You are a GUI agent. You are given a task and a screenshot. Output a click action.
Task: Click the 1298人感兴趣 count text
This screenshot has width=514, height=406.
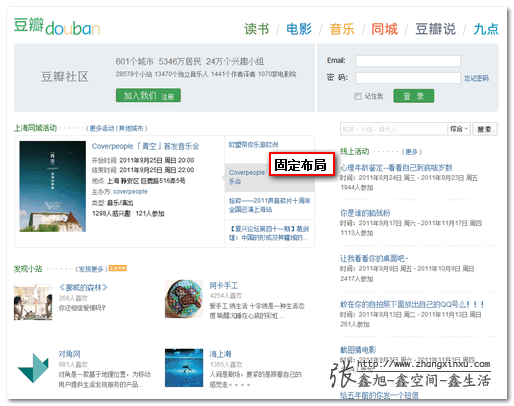coord(111,213)
